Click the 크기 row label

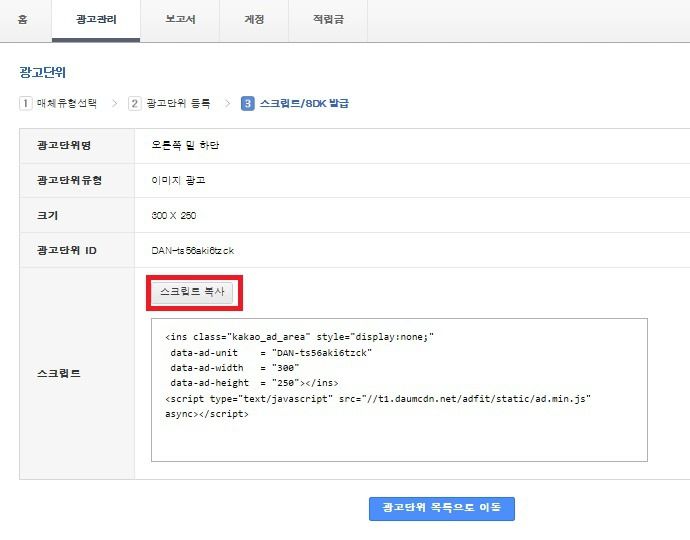pos(48,216)
